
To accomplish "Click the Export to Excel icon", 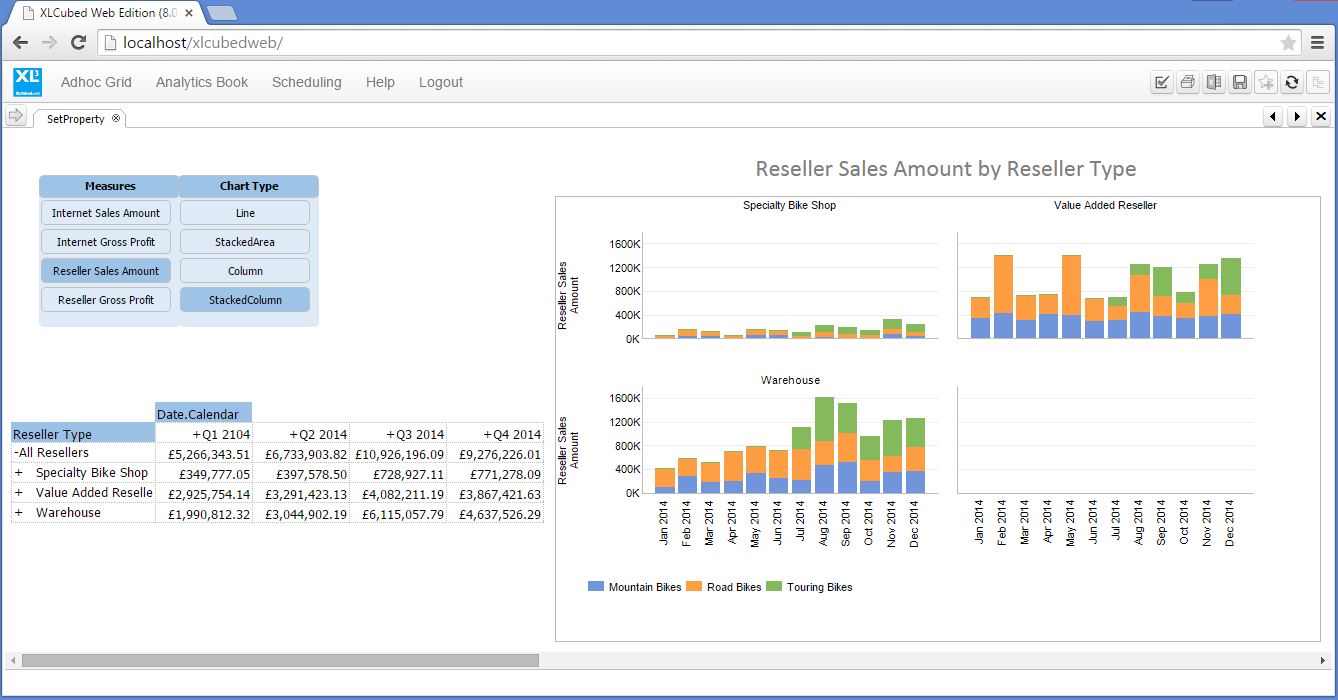I will coord(1214,83).
